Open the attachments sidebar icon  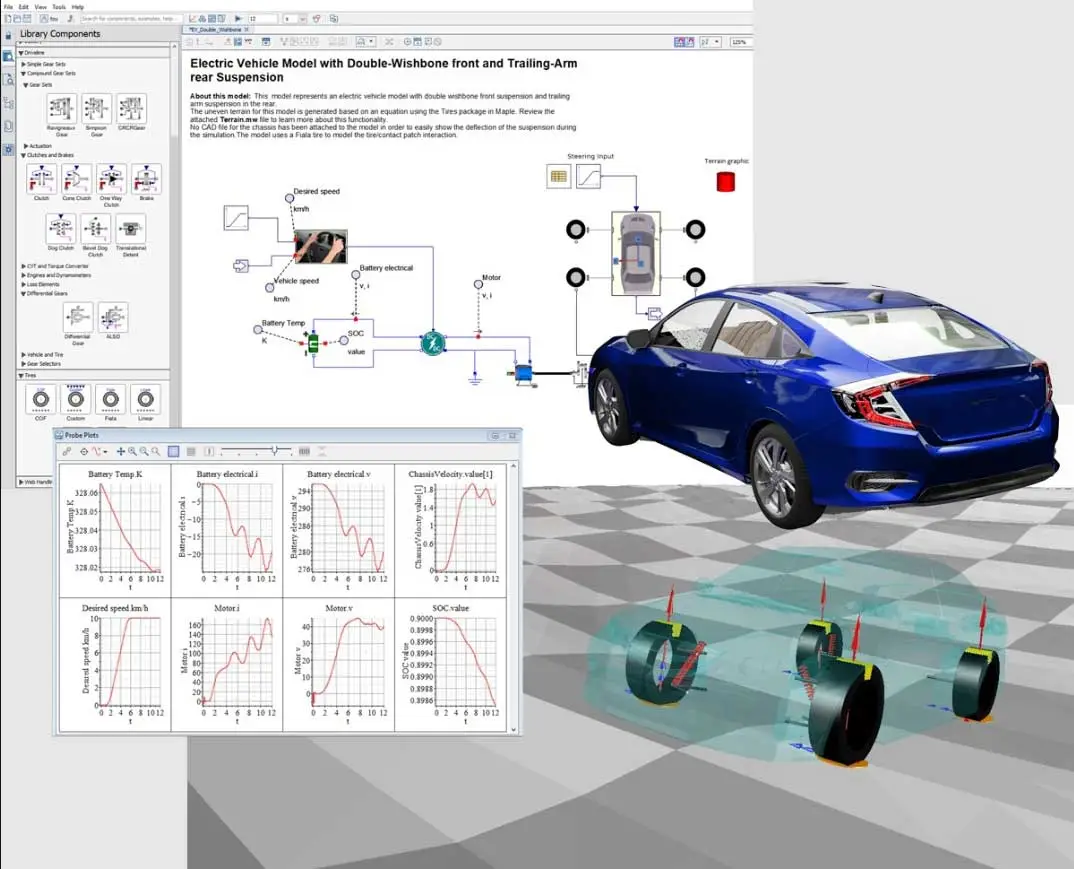coord(8,127)
